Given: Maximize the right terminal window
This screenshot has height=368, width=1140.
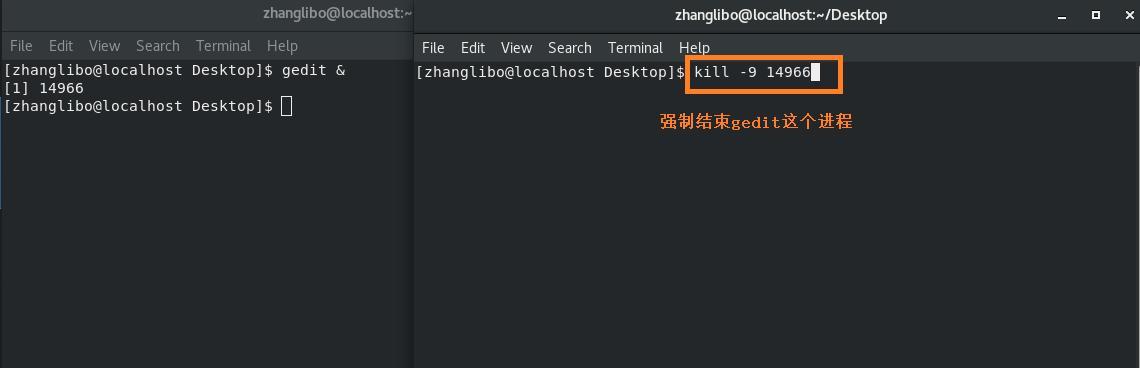Looking at the screenshot, I should pos(1096,15).
